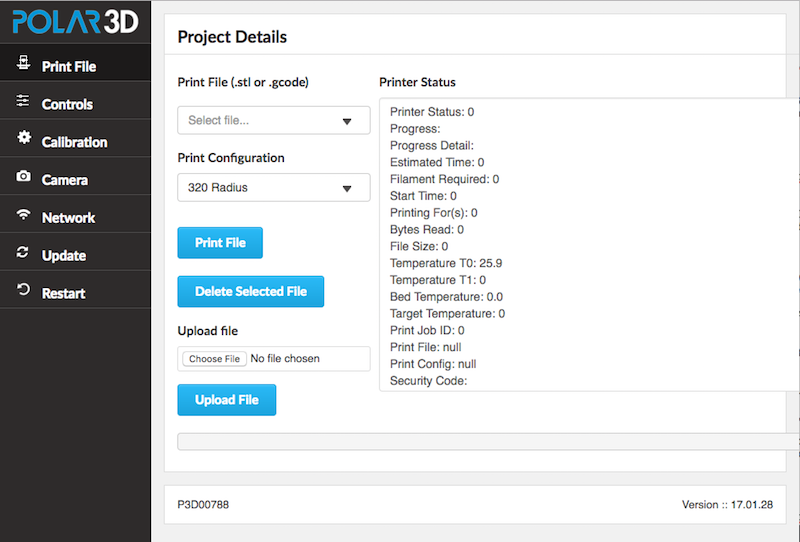This screenshot has width=800, height=542.
Task: Click the Delete Selected File button
Action: pyautogui.click(x=251, y=292)
